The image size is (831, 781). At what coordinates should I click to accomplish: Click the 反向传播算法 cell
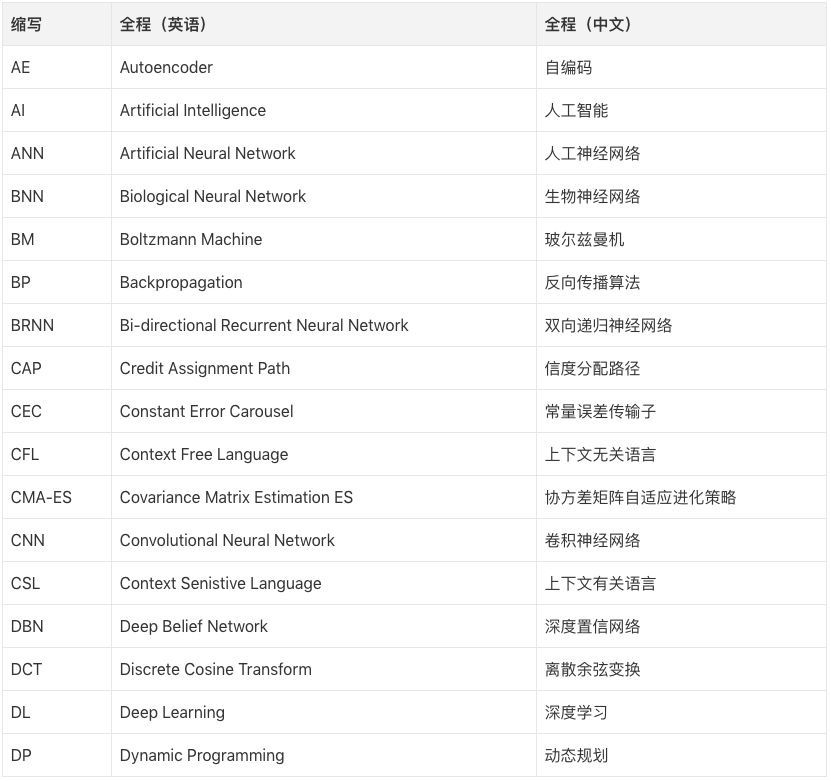pos(681,282)
